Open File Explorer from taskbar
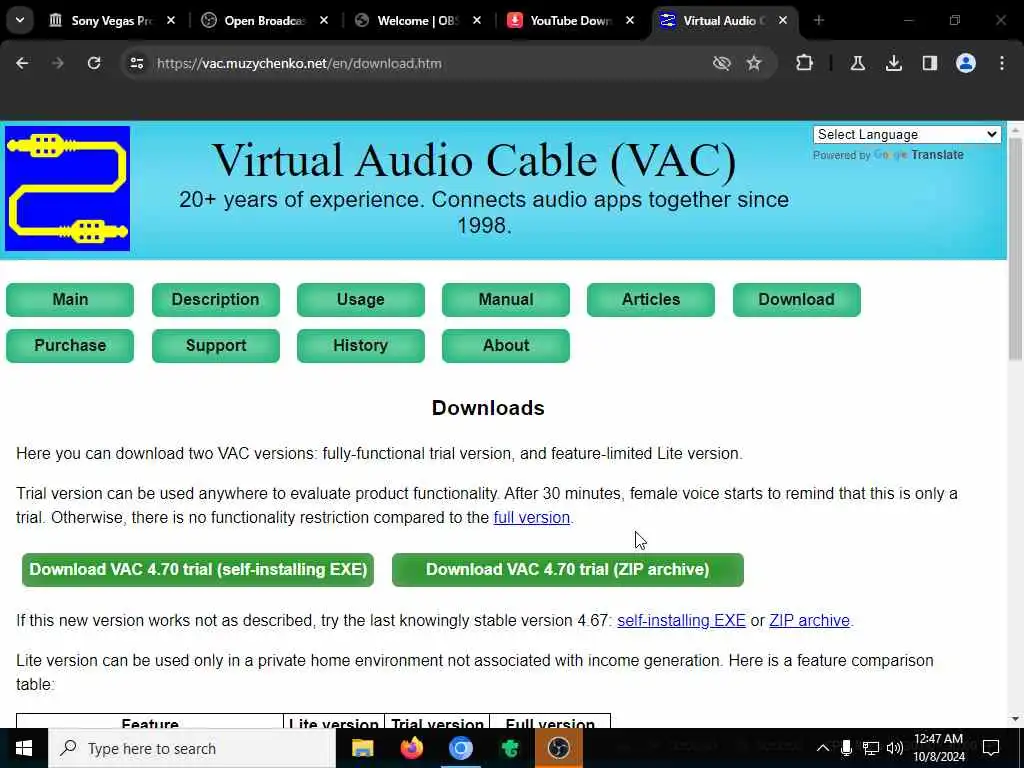 coord(362,748)
